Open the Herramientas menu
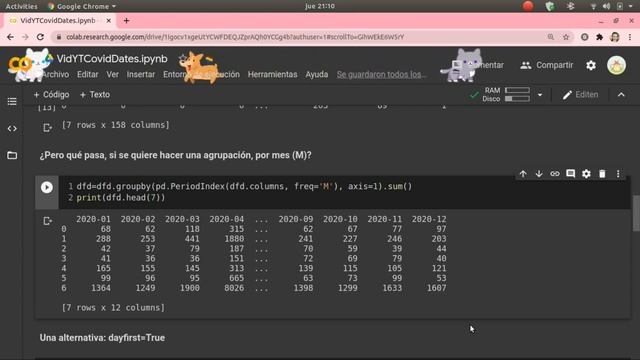640x360 pixels. [x=272, y=74]
